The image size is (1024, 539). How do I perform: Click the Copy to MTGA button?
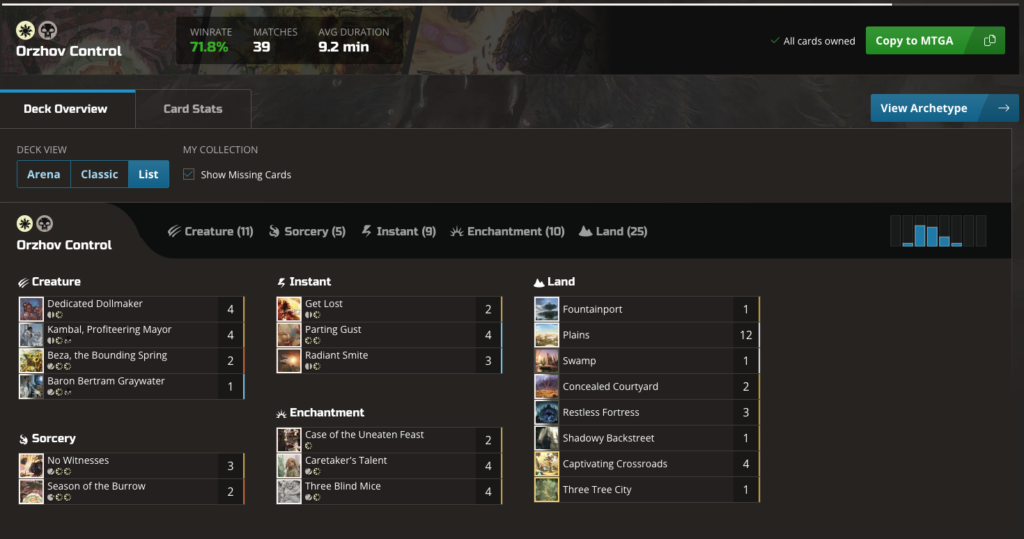coord(935,41)
